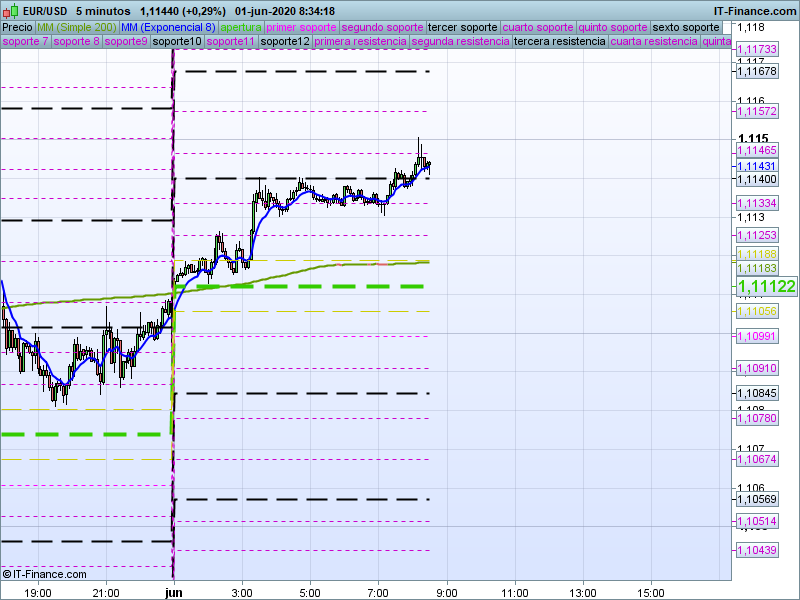
Task: Select the soporte10 label
Action: click(x=177, y=41)
